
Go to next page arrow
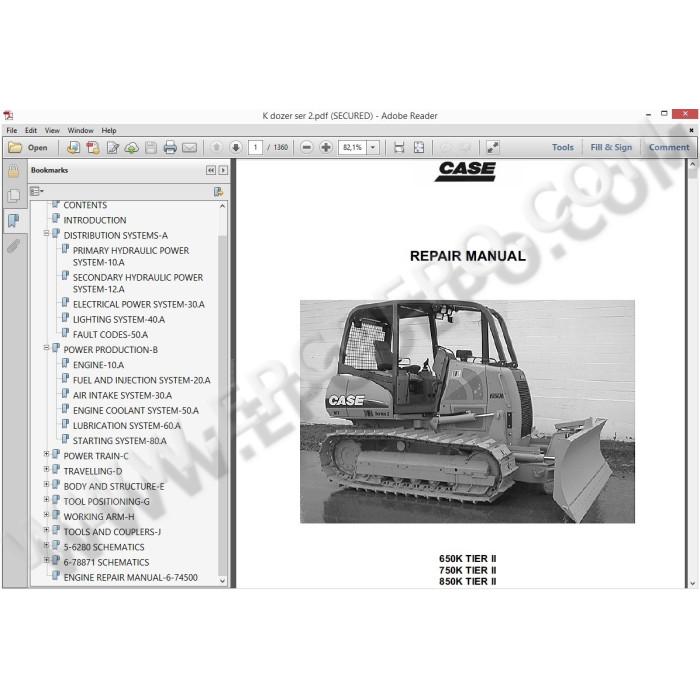(x=236, y=147)
